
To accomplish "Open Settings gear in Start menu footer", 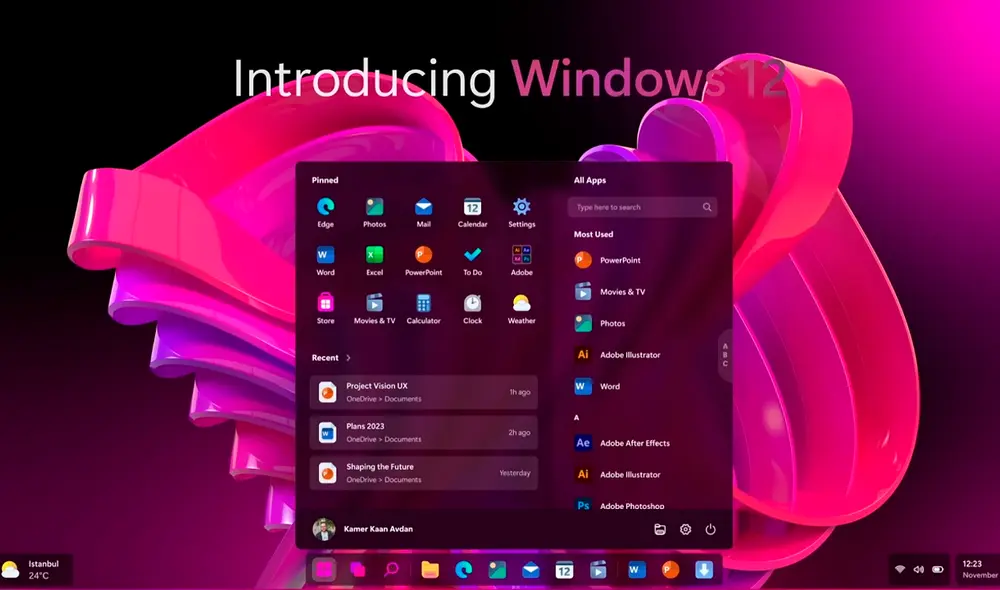I will coord(685,529).
